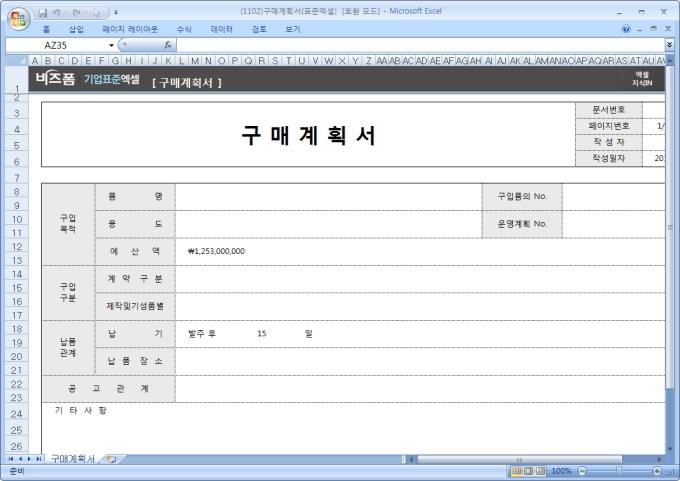Open Excel Help question mark icon

(626, 29)
